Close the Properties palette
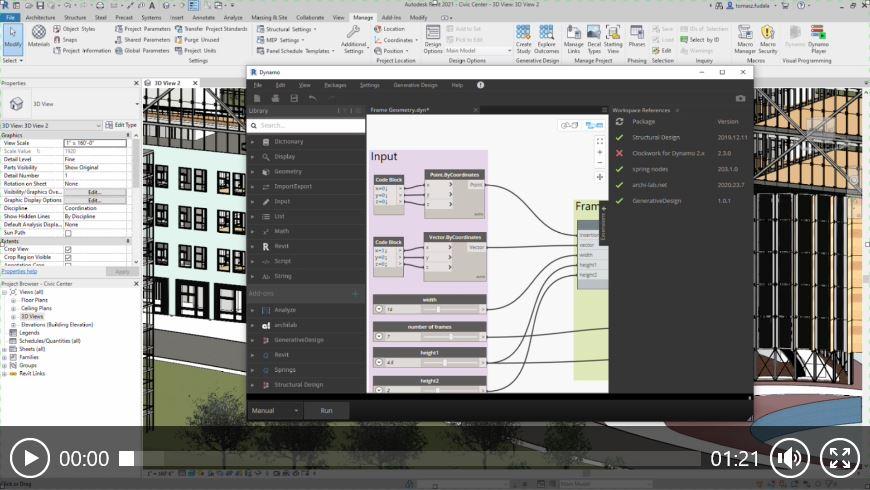870x490 pixels. pyautogui.click(x=136, y=83)
